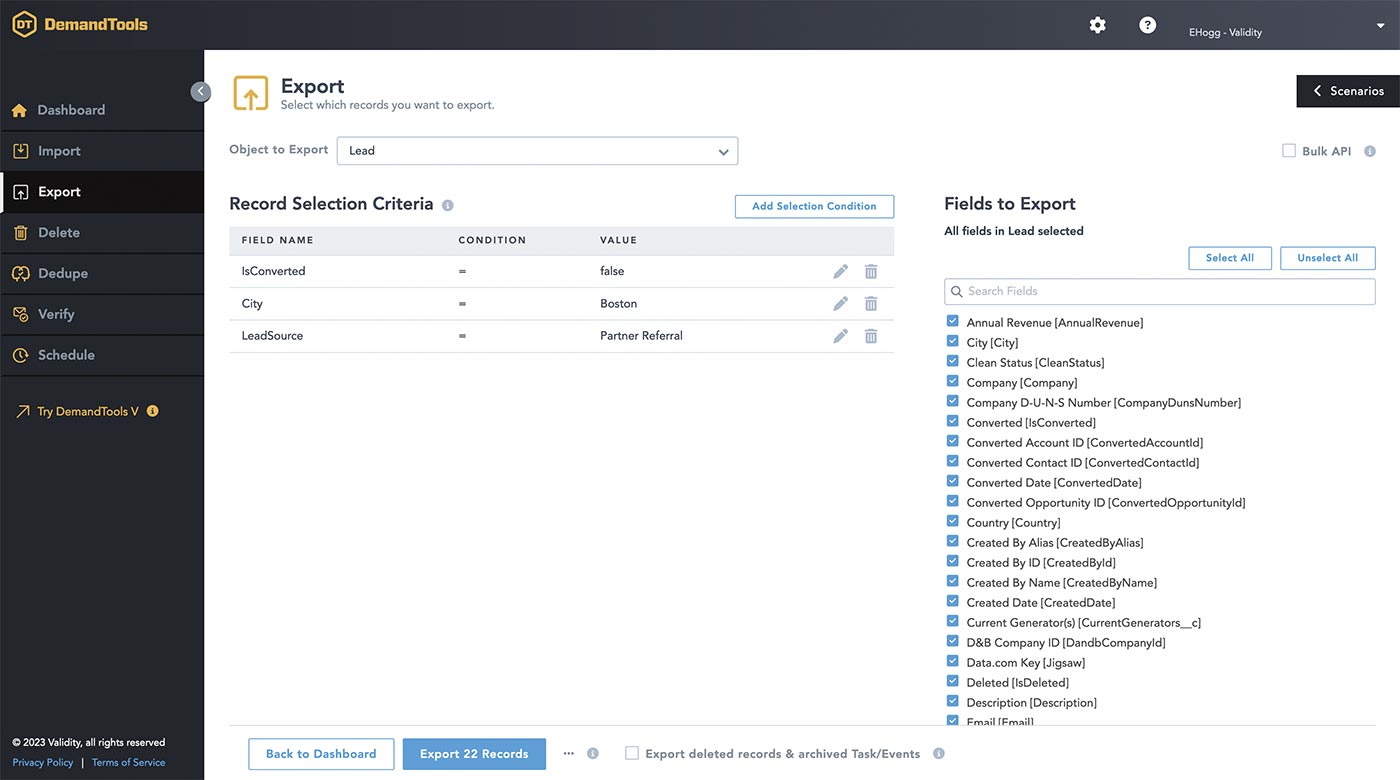Screen dimensions: 1400x780
Task: Uncheck Converted [IsConverted] field checkbox
Action: [952, 422]
